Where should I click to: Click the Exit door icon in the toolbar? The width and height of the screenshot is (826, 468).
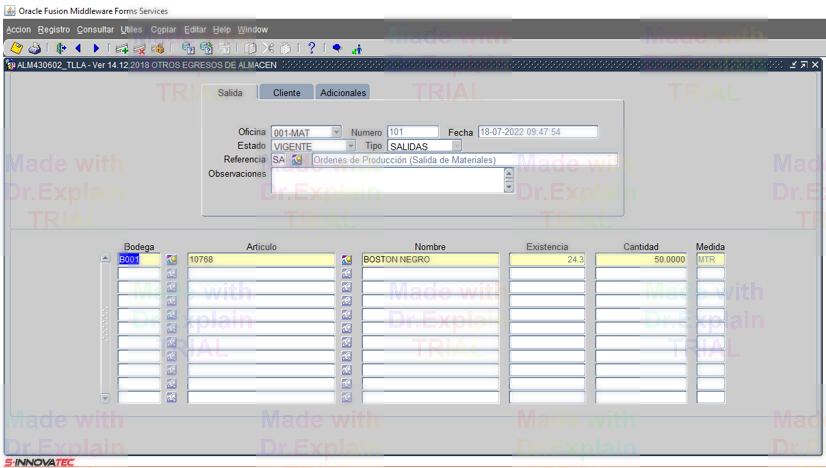[61, 48]
